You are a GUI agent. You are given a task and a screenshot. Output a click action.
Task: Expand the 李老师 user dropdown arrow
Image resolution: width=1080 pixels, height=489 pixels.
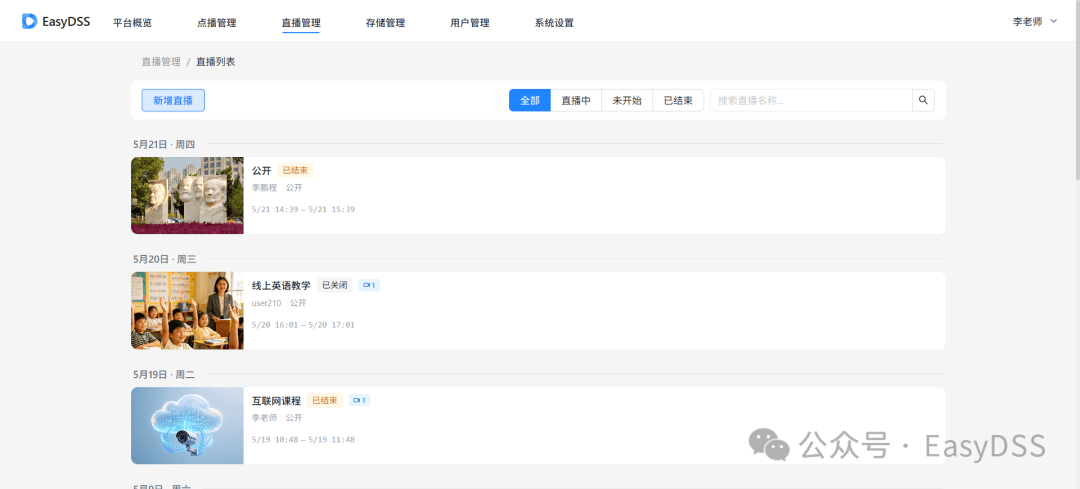pos(1053,21)
